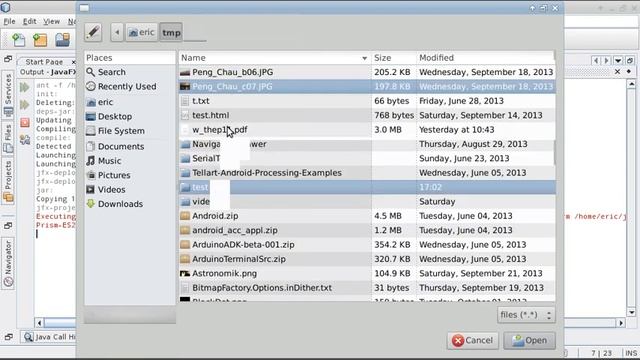The image size is (640, 360).
Task: Go to the eric path button
Action: click(141, 32)
